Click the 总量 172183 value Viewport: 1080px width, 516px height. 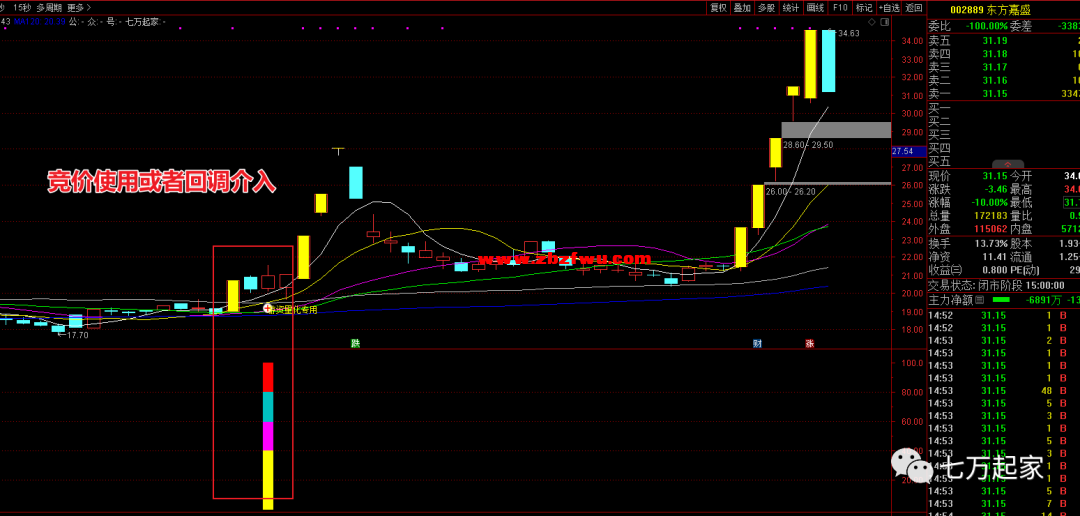(991, 216)
